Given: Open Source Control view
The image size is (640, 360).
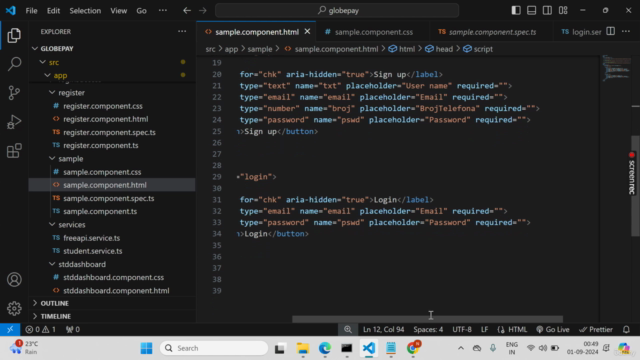Looking at the screenshot, I should (x=14, y=93).
